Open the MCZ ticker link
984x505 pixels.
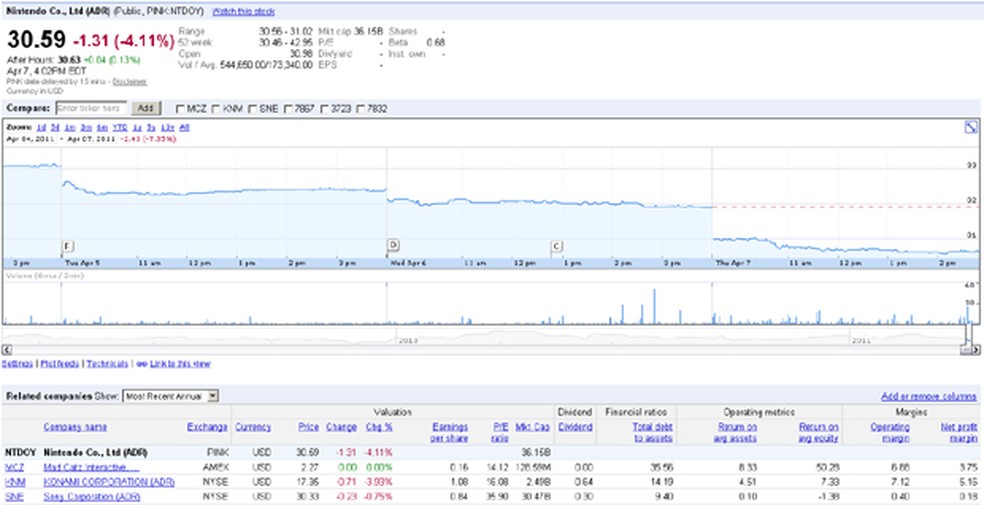tap(14, 468)
